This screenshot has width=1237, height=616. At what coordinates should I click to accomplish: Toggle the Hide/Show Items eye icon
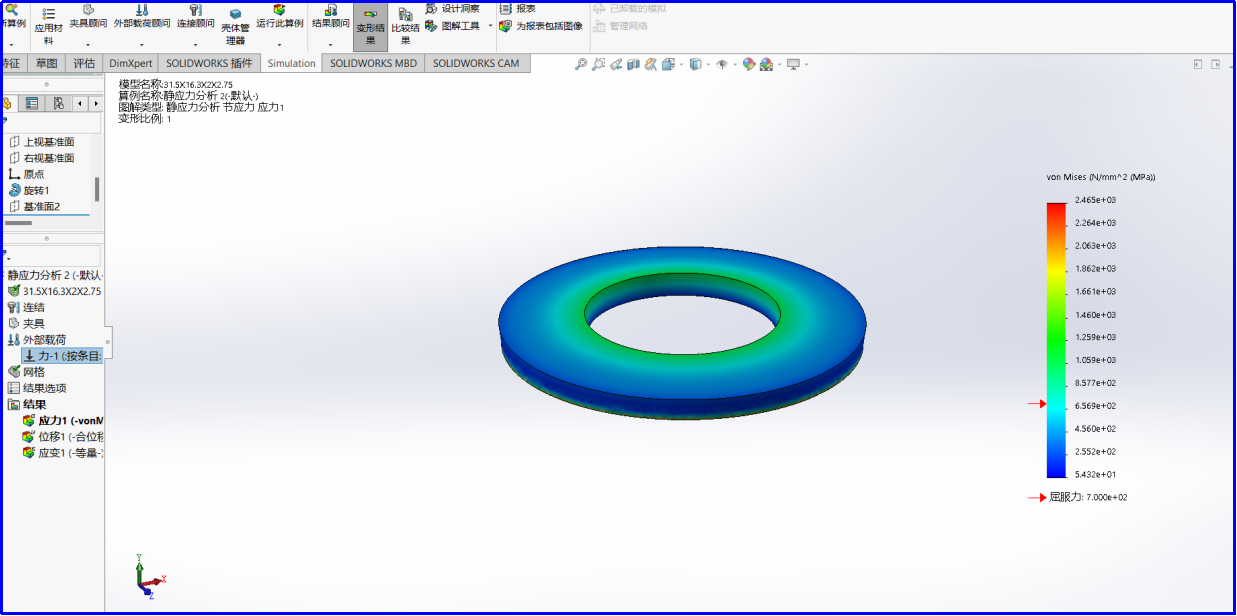coord(721,64)
